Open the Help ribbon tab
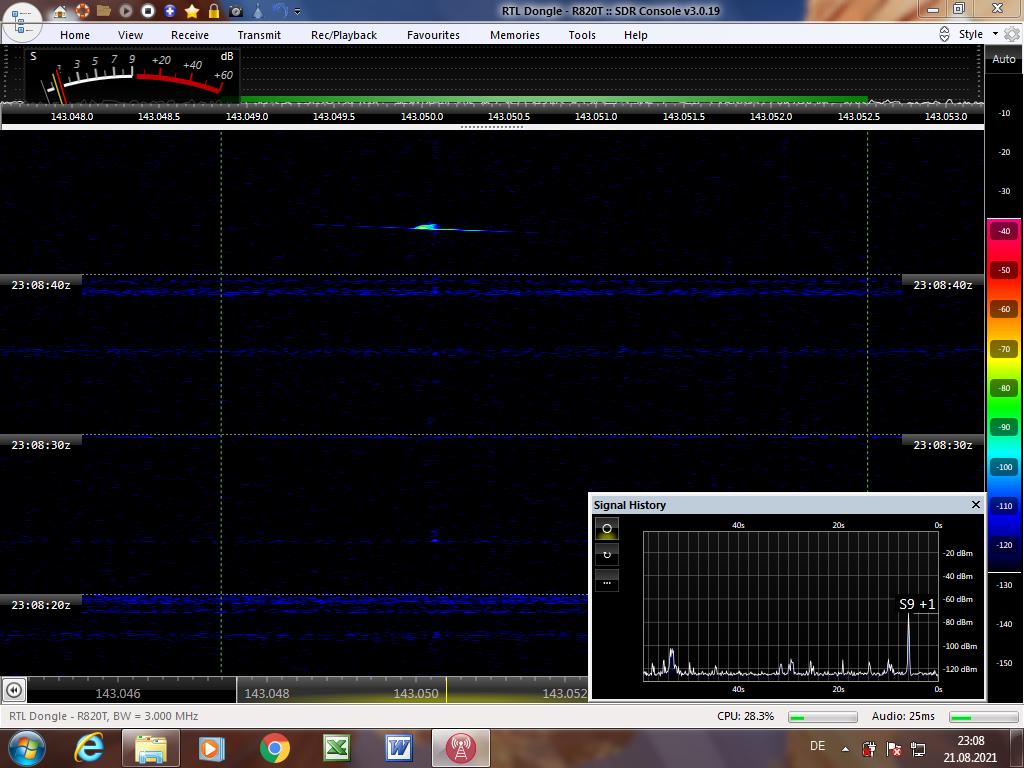Viewport: 1024px width, 768px height. [635, 35]
